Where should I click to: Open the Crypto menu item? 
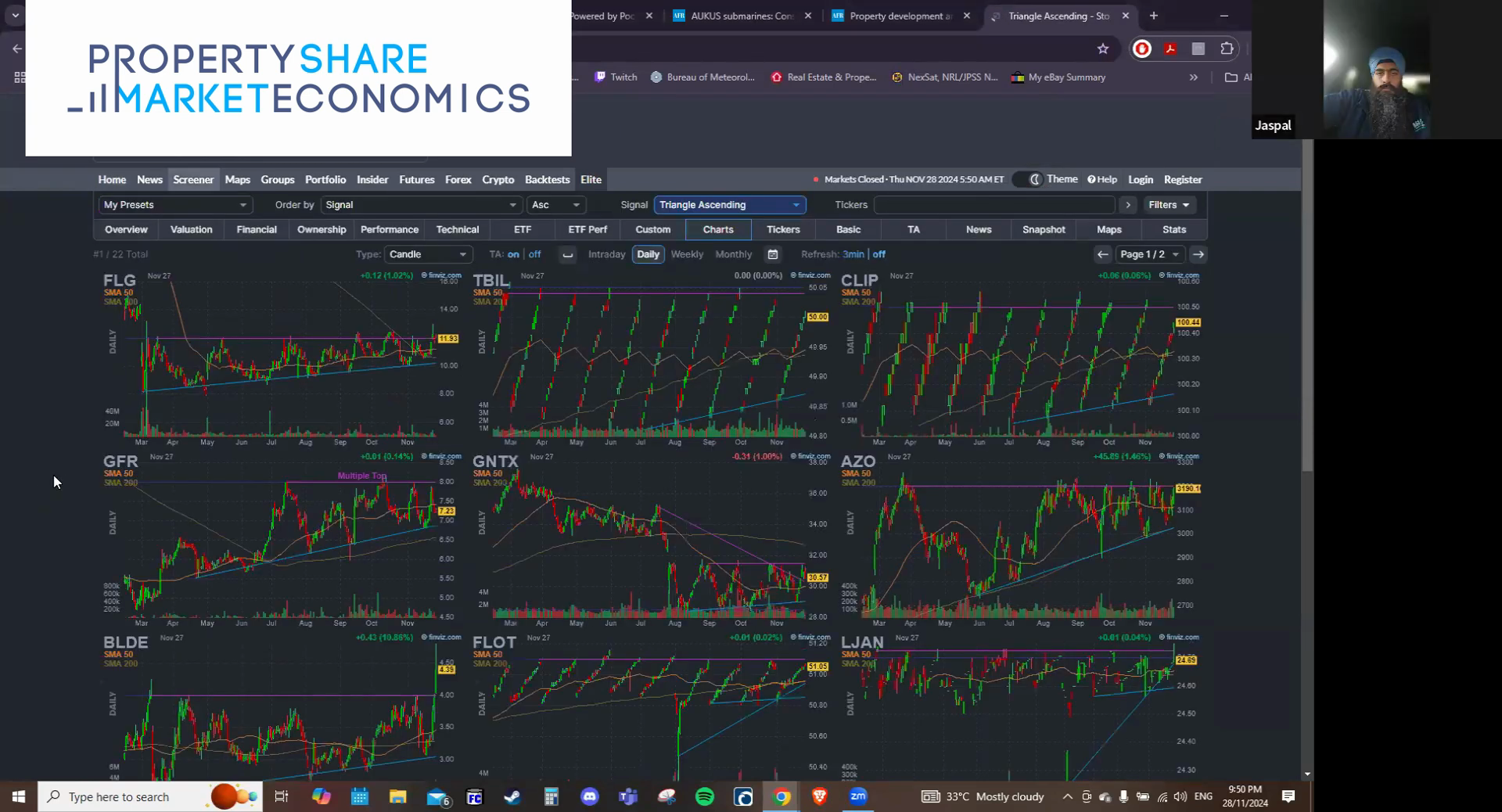[x=498, y=179]
